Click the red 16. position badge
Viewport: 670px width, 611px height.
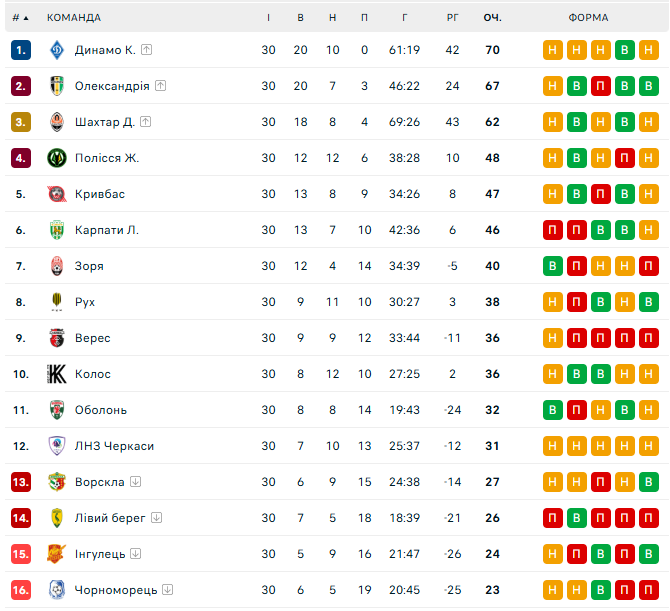pos(21,590)
